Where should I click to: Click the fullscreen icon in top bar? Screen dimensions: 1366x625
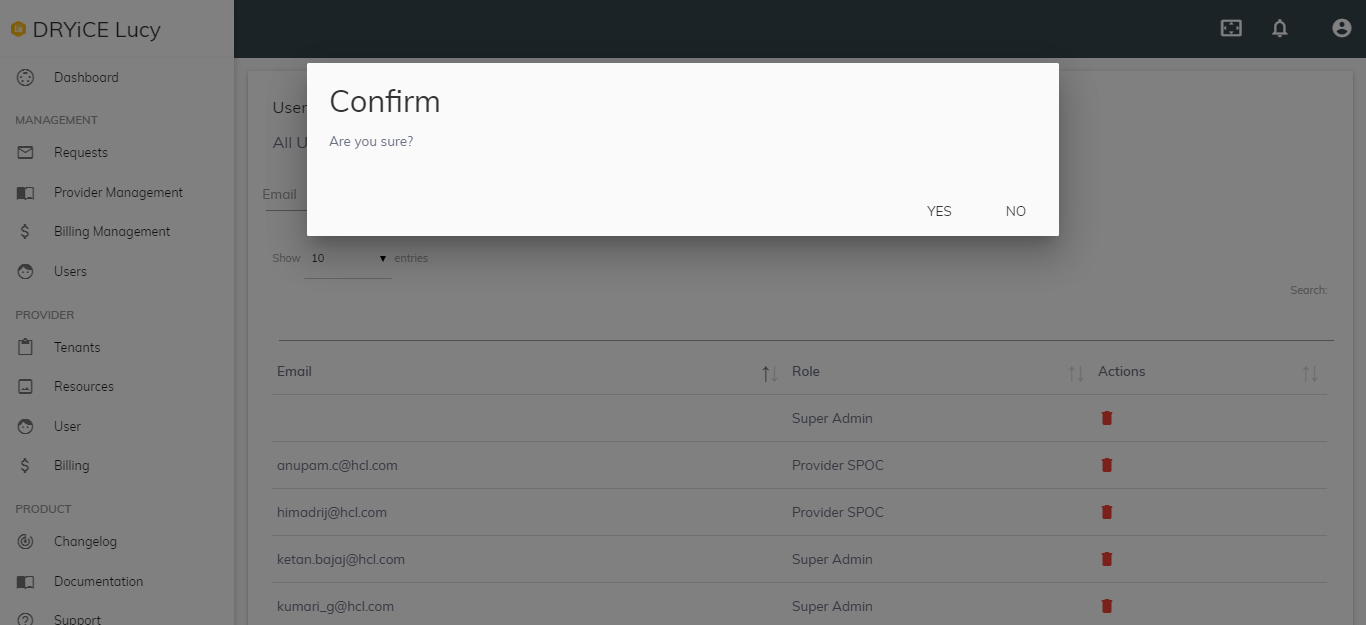tap(1231, 28)
